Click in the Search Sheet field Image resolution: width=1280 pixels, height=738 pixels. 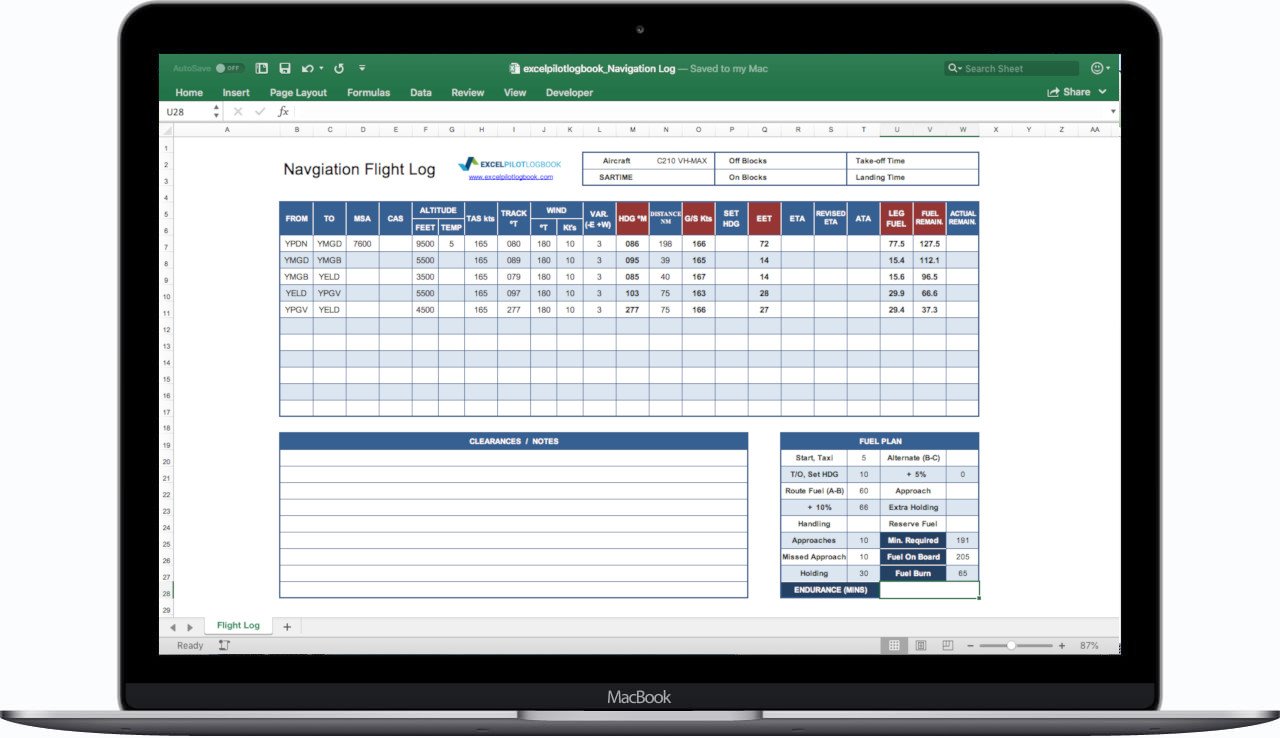point(1012,68)
